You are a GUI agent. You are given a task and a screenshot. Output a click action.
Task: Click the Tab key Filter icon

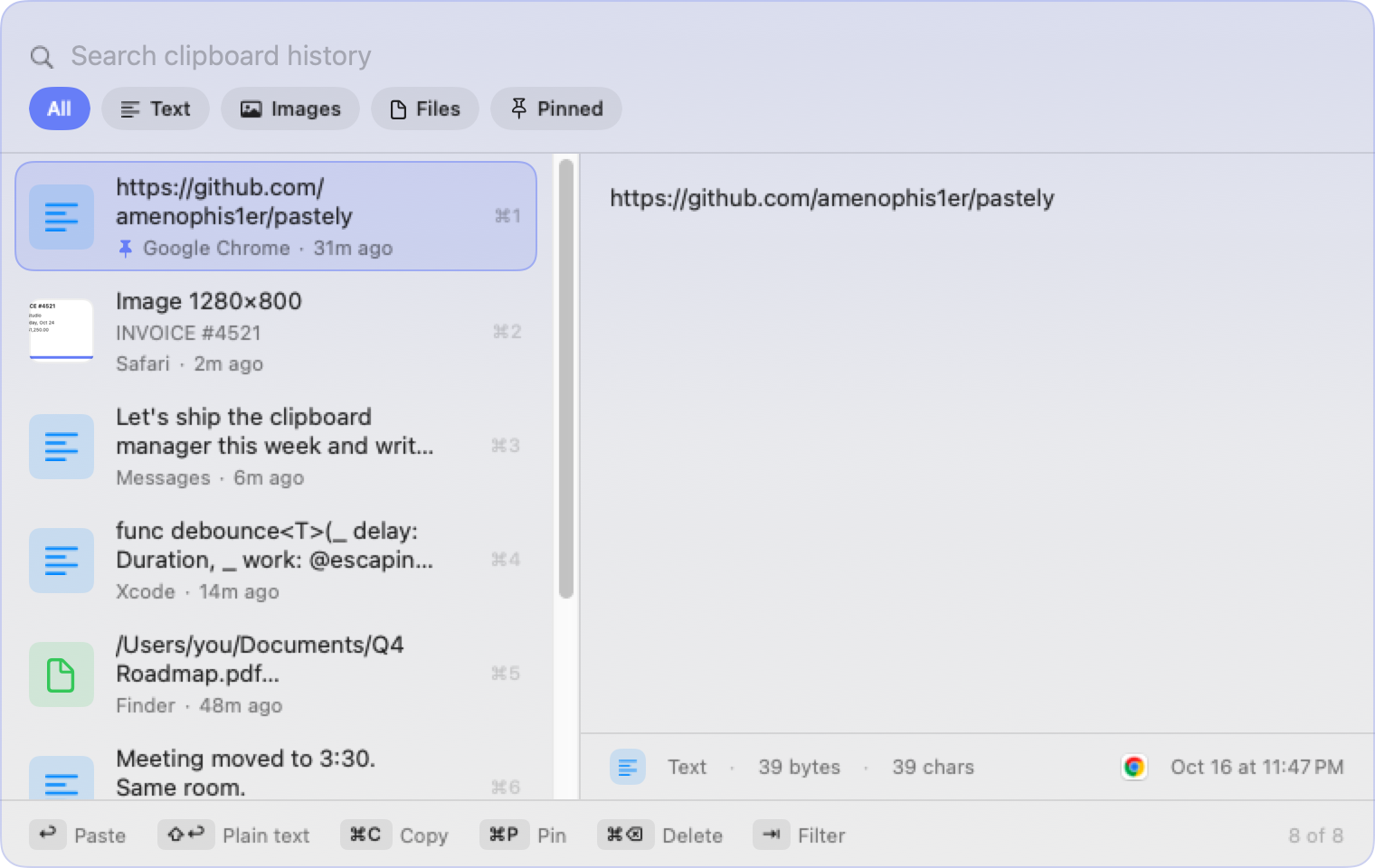tap(772, 834)
